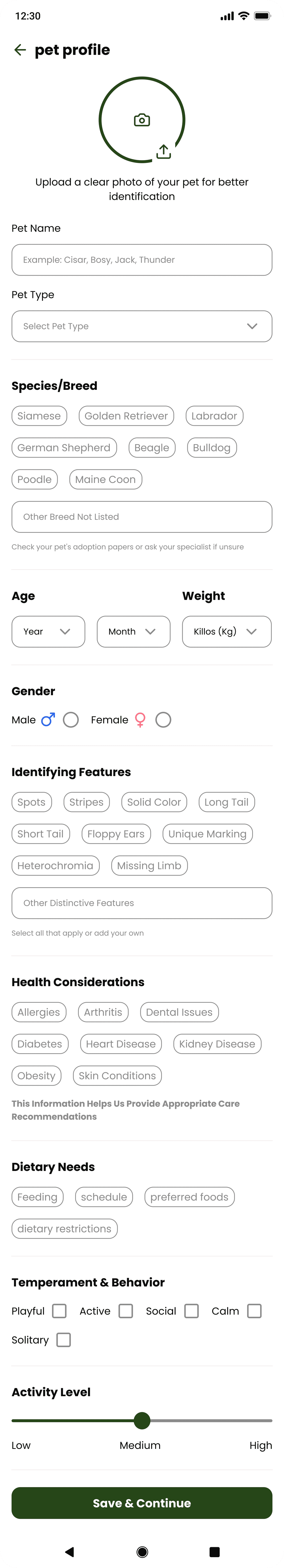Focus the Pet Name input field
This screenshot has height=1568, width=284.
(142, 260)
